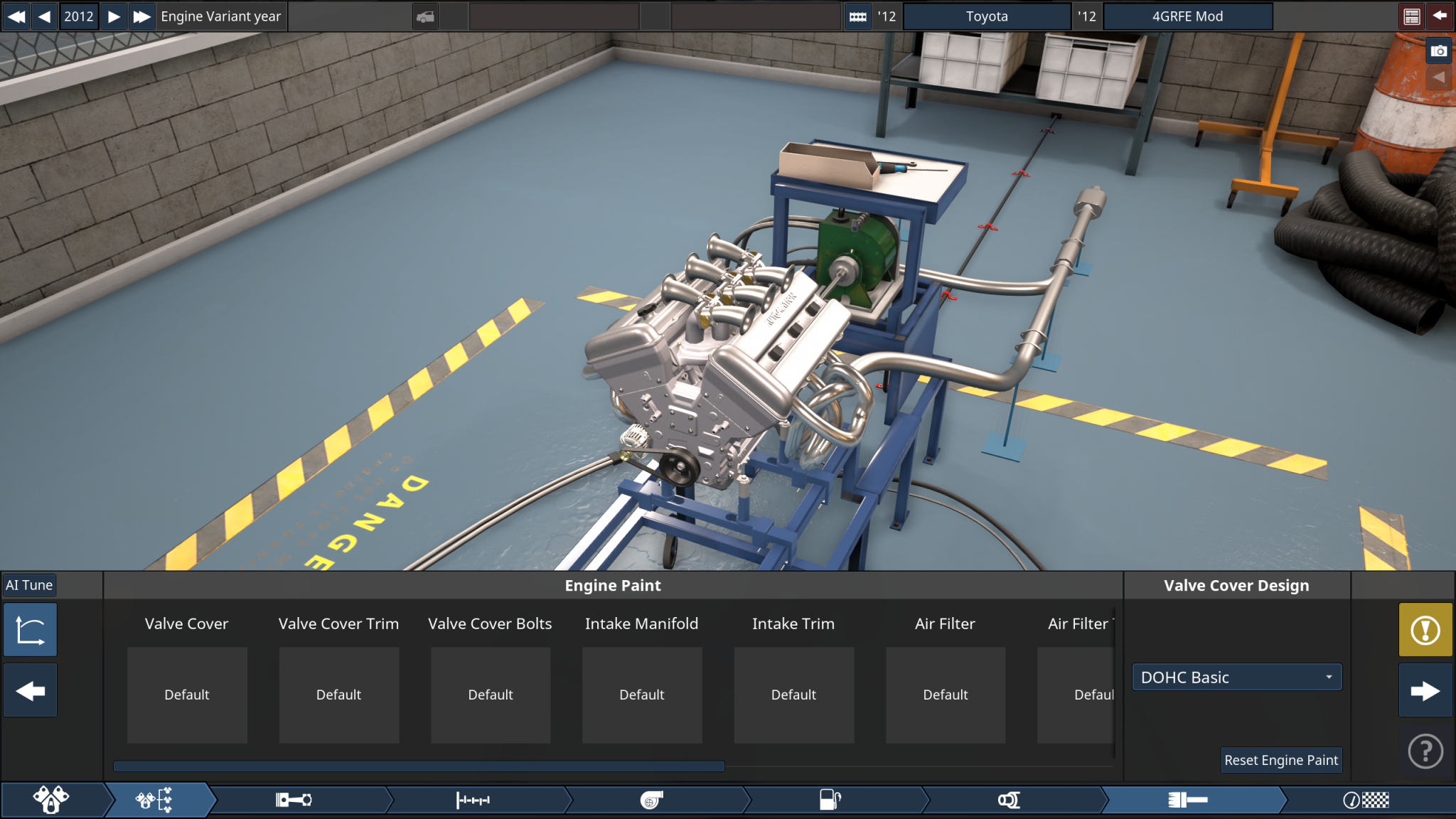Viewport: 1456px width, 819px height.
Task: Switch to the exhaust headers tab
Action: (x=1008, y=800)
